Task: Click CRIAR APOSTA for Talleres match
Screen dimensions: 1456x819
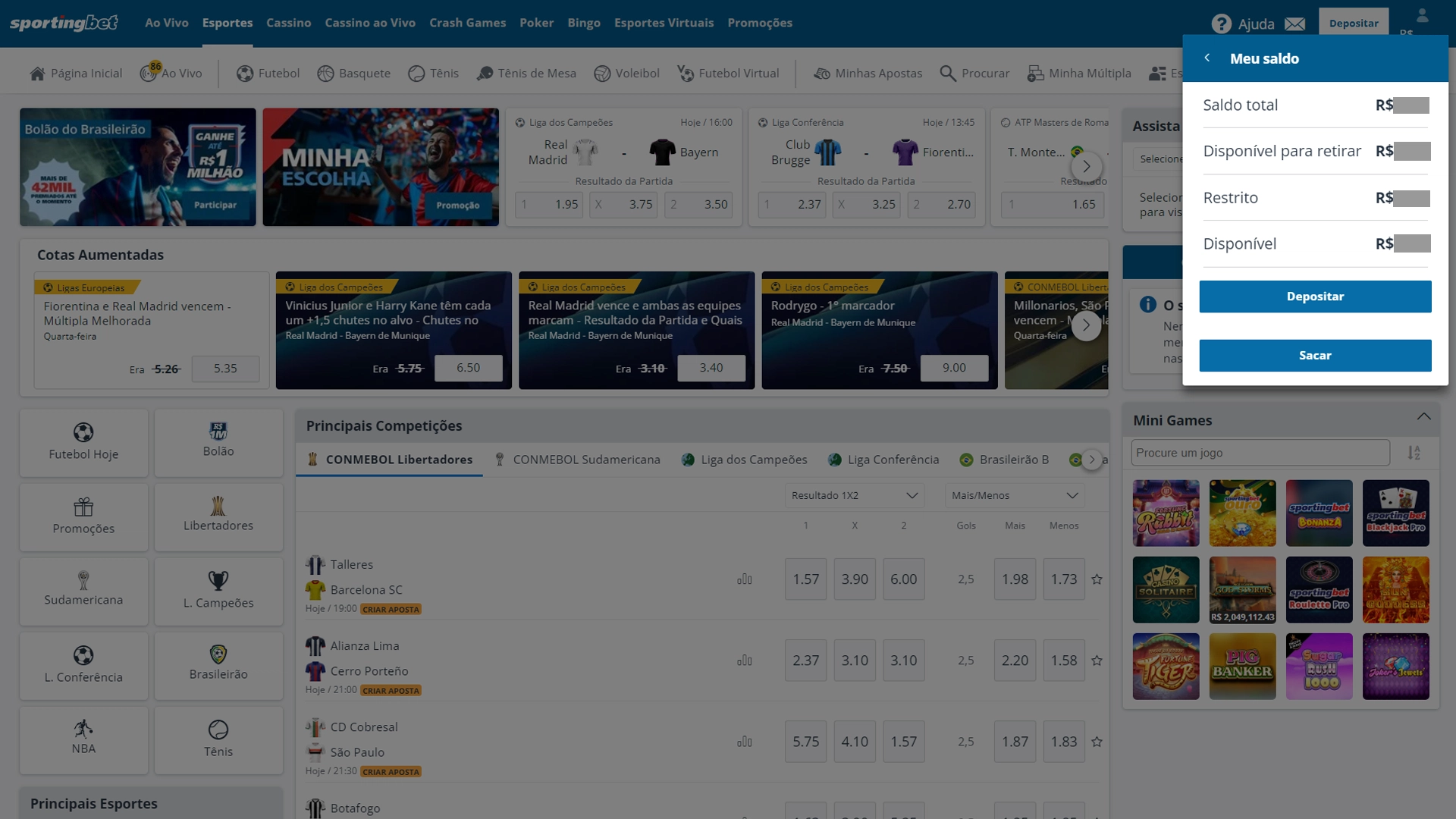Action: [x=391, y=609]
